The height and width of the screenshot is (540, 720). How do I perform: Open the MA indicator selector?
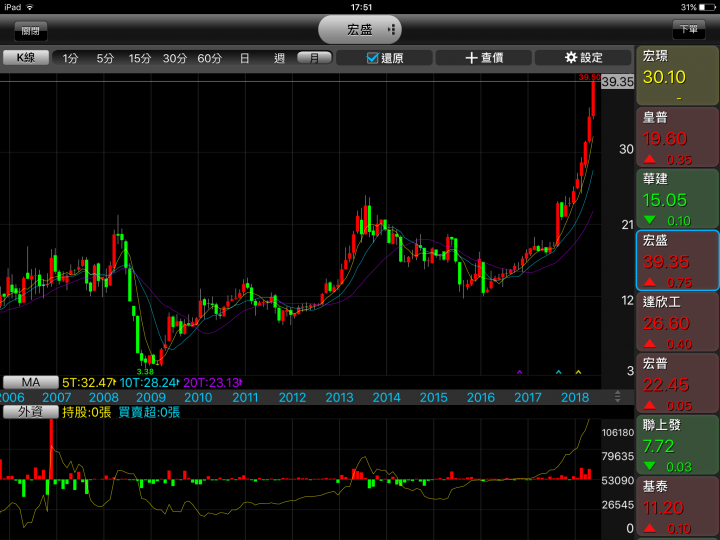[x=31, y=382]
